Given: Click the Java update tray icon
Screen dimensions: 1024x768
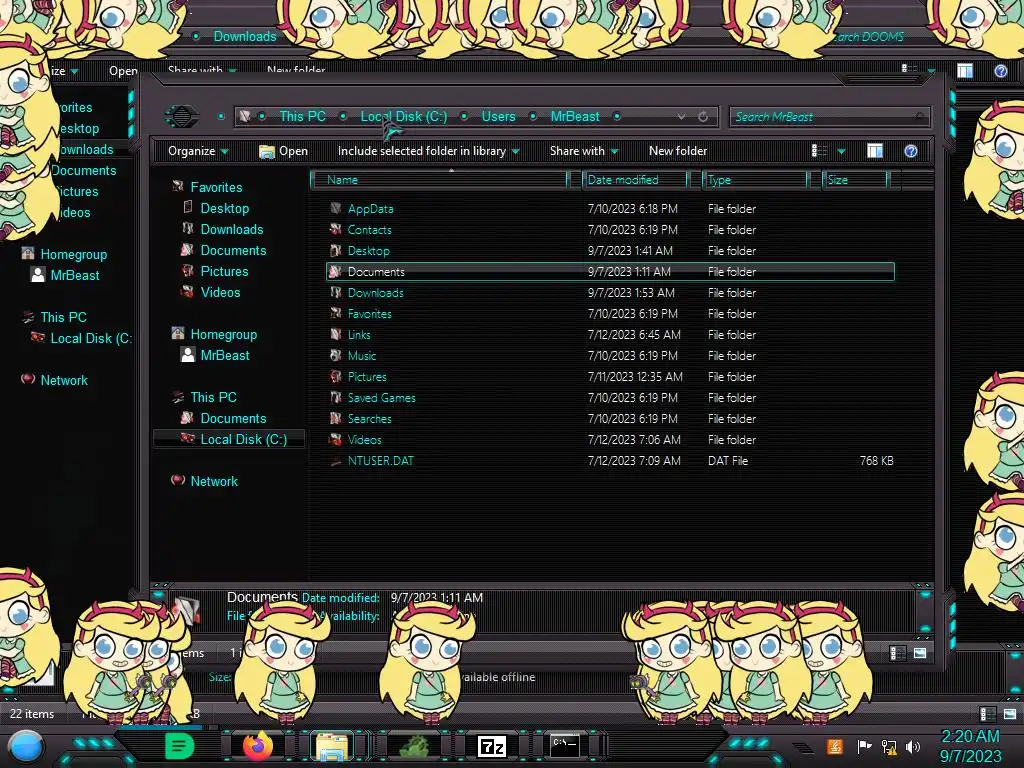Looking at the screenshot, I should 835,746.
